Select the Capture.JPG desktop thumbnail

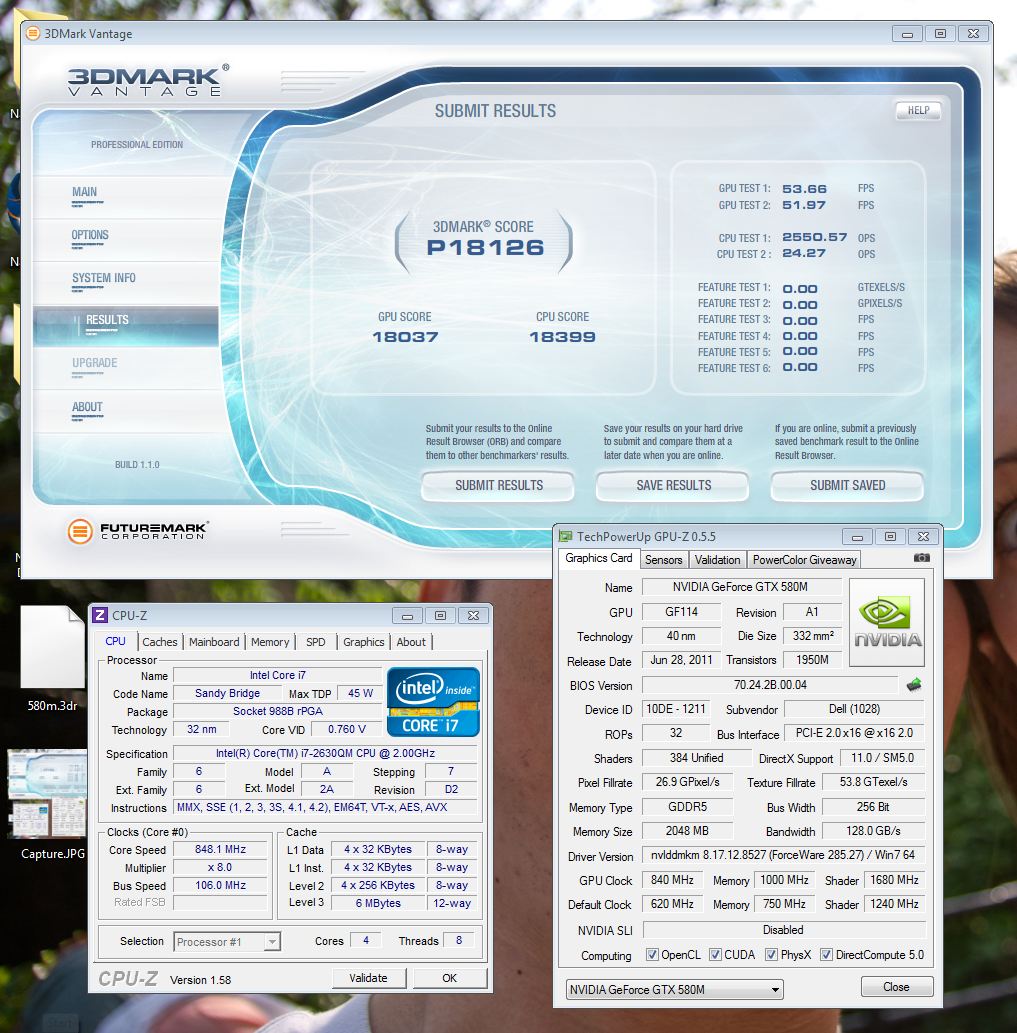(47, 804)
